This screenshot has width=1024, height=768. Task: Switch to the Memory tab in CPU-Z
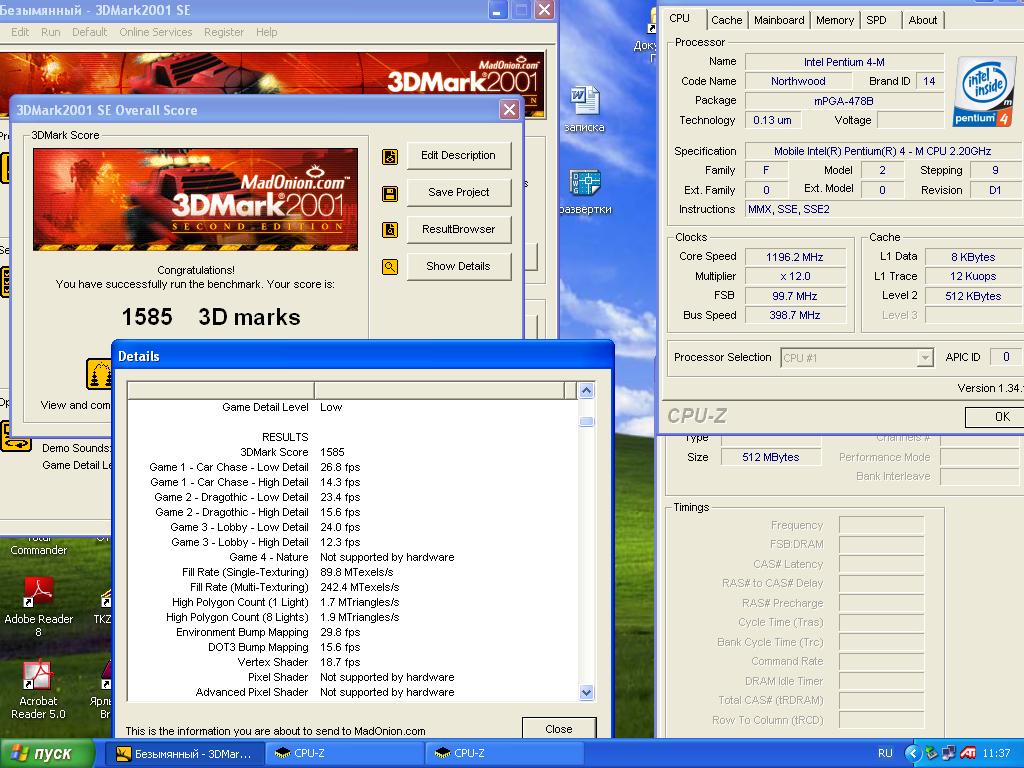pyautogui.click(x=835, y=20)
